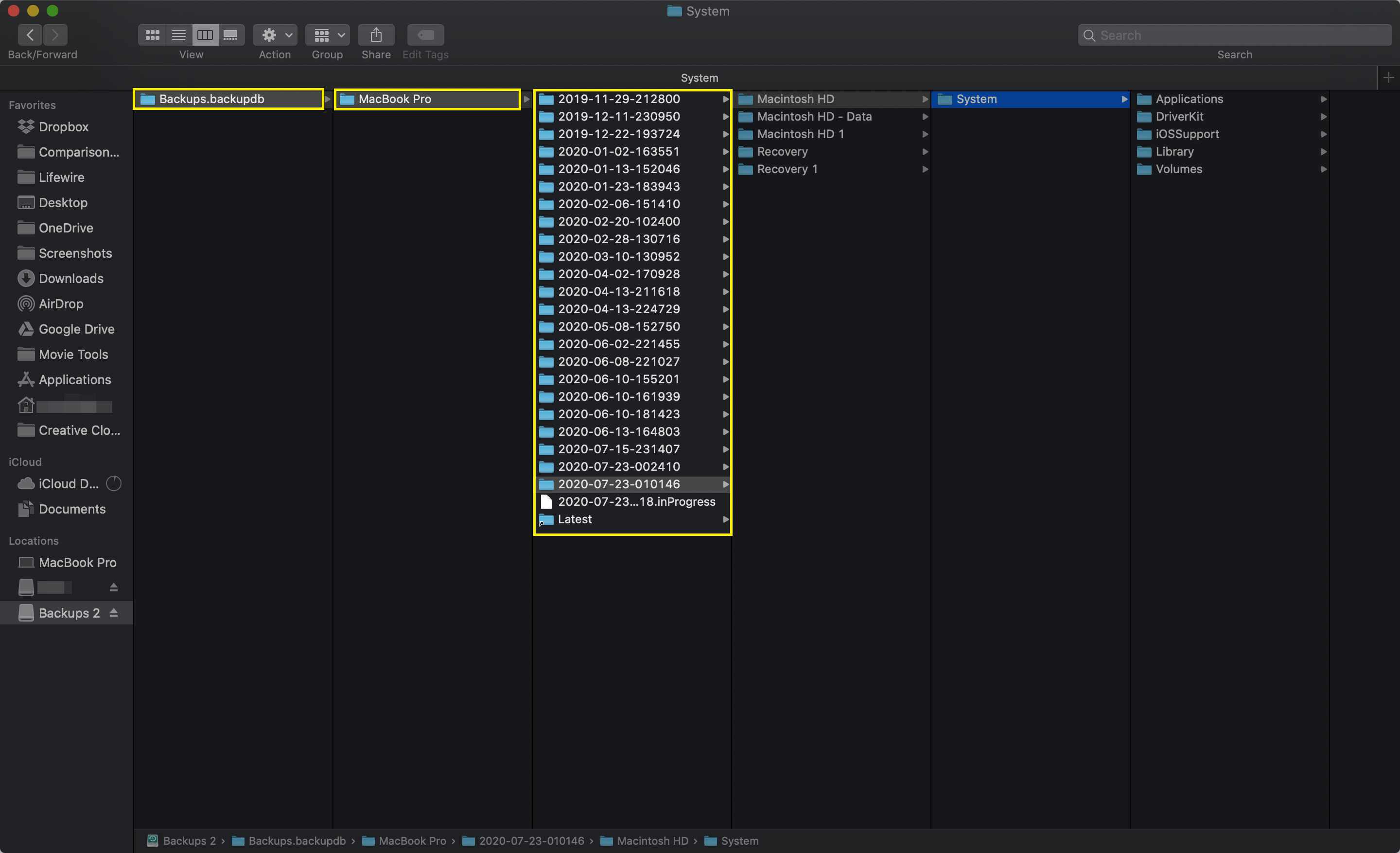Select backup folder 2020-07-23-002410
Viewport: 1400px width, 853px height.
coord(632,466)
